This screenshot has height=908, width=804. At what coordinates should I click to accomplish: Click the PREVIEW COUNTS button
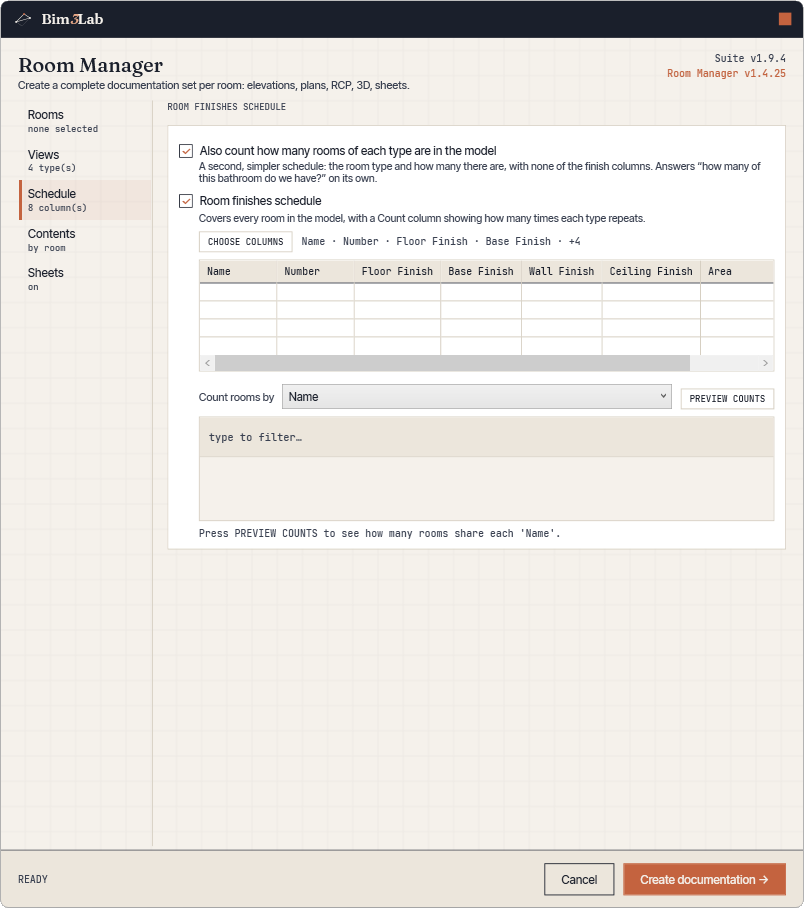727,398
